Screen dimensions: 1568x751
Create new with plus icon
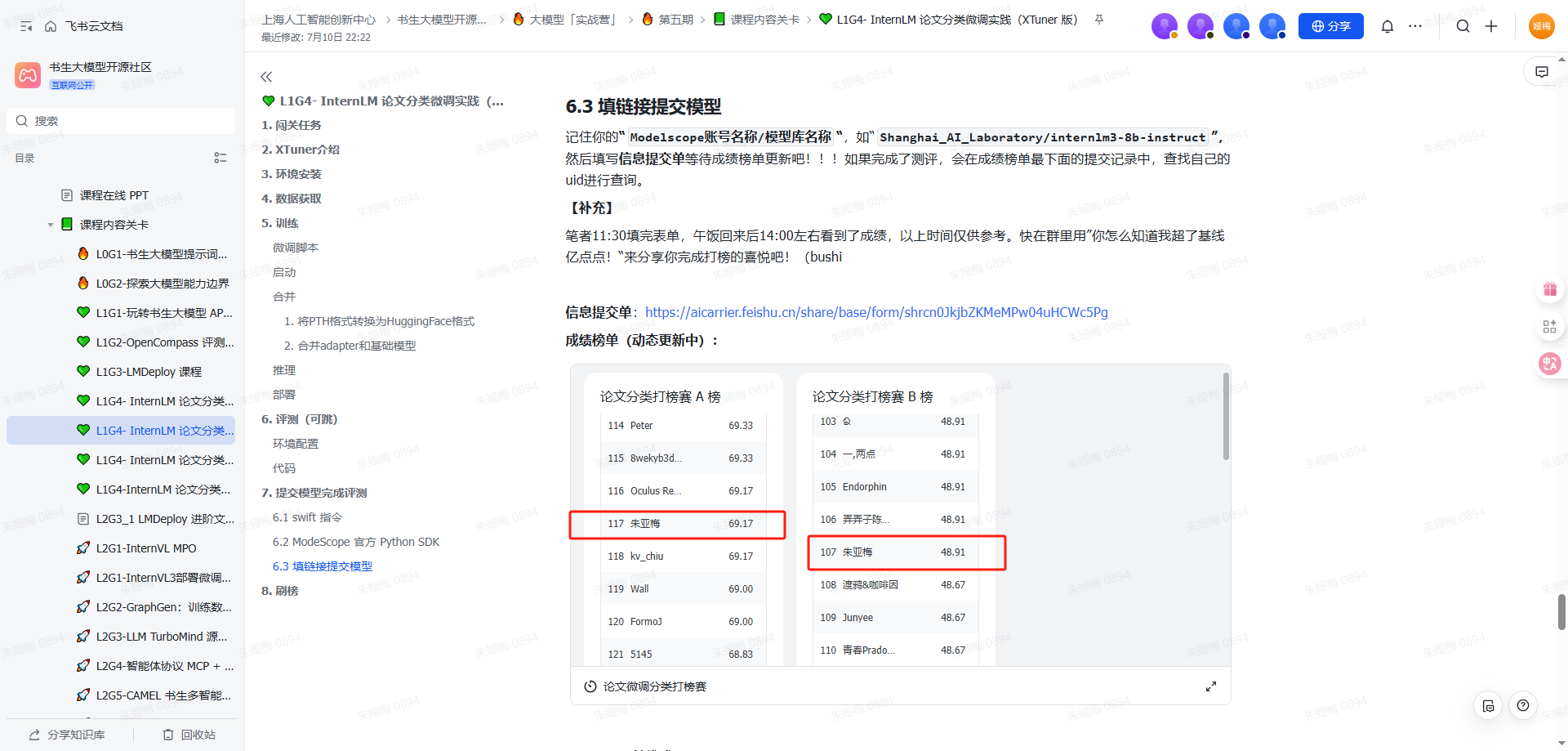click(x=1491, y=26)
